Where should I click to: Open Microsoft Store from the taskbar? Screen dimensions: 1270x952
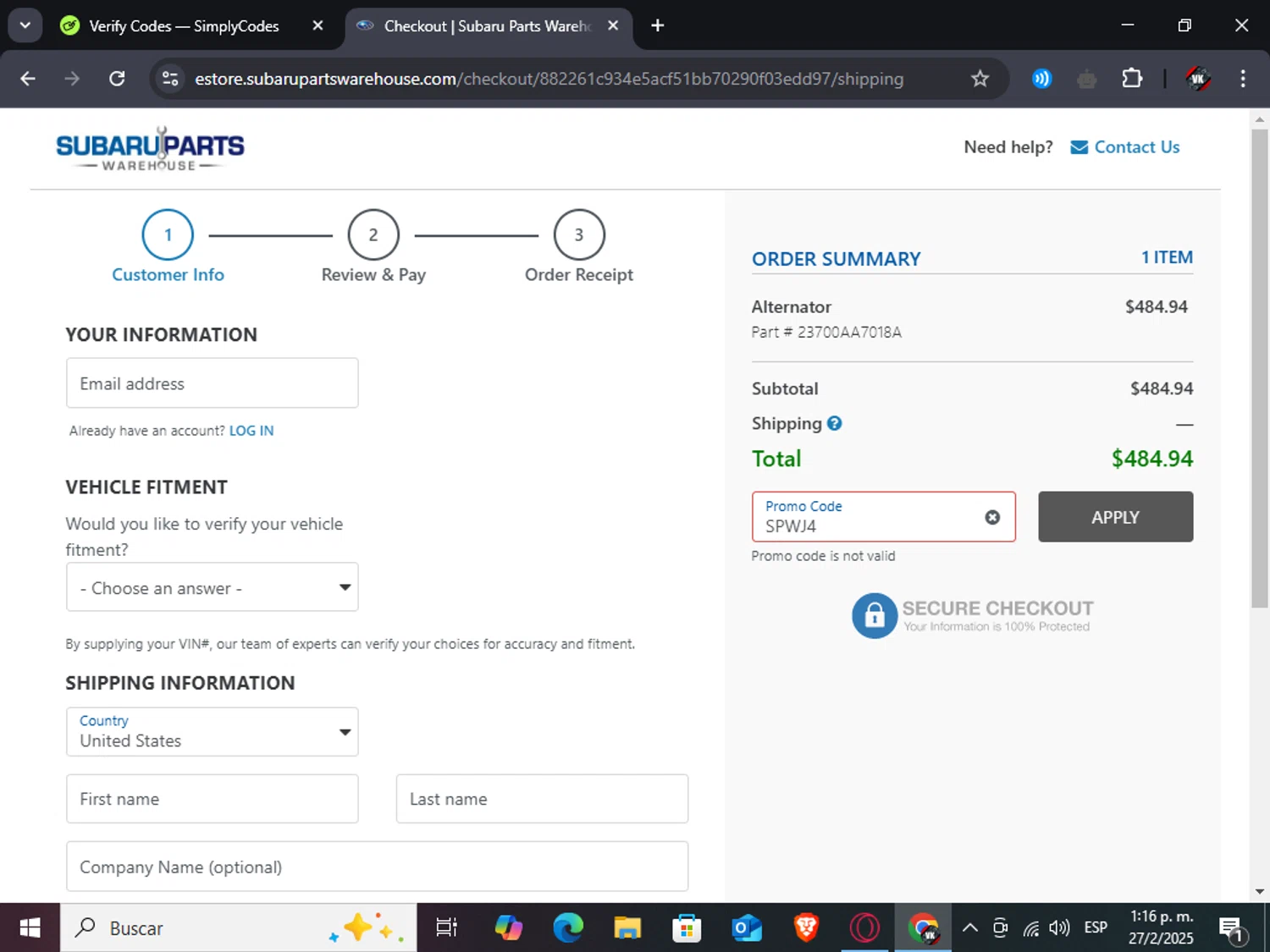687,928
